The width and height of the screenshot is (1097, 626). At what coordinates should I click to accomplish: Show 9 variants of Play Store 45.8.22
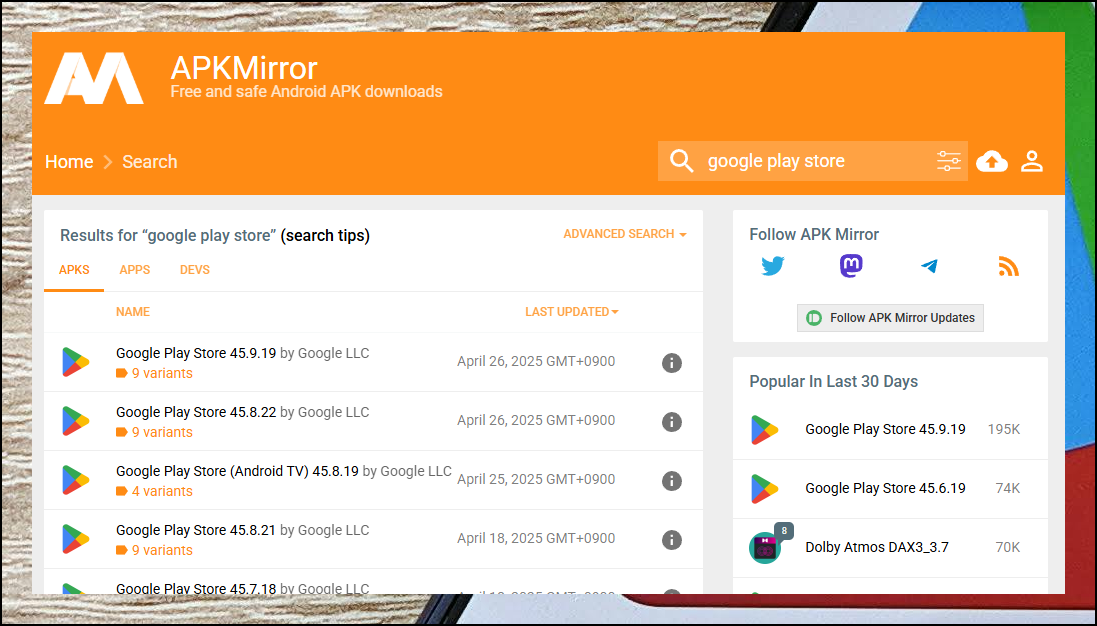pyautogui.click(x=162, y=432)
